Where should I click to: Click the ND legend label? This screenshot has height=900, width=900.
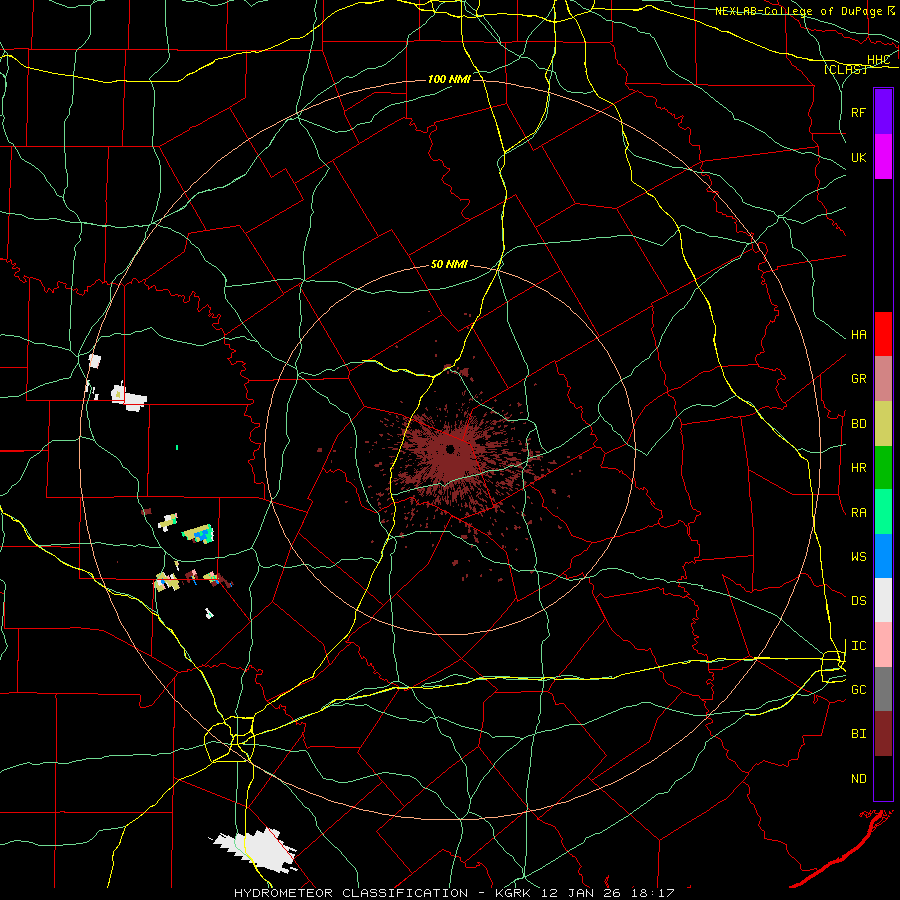(858, 779)
